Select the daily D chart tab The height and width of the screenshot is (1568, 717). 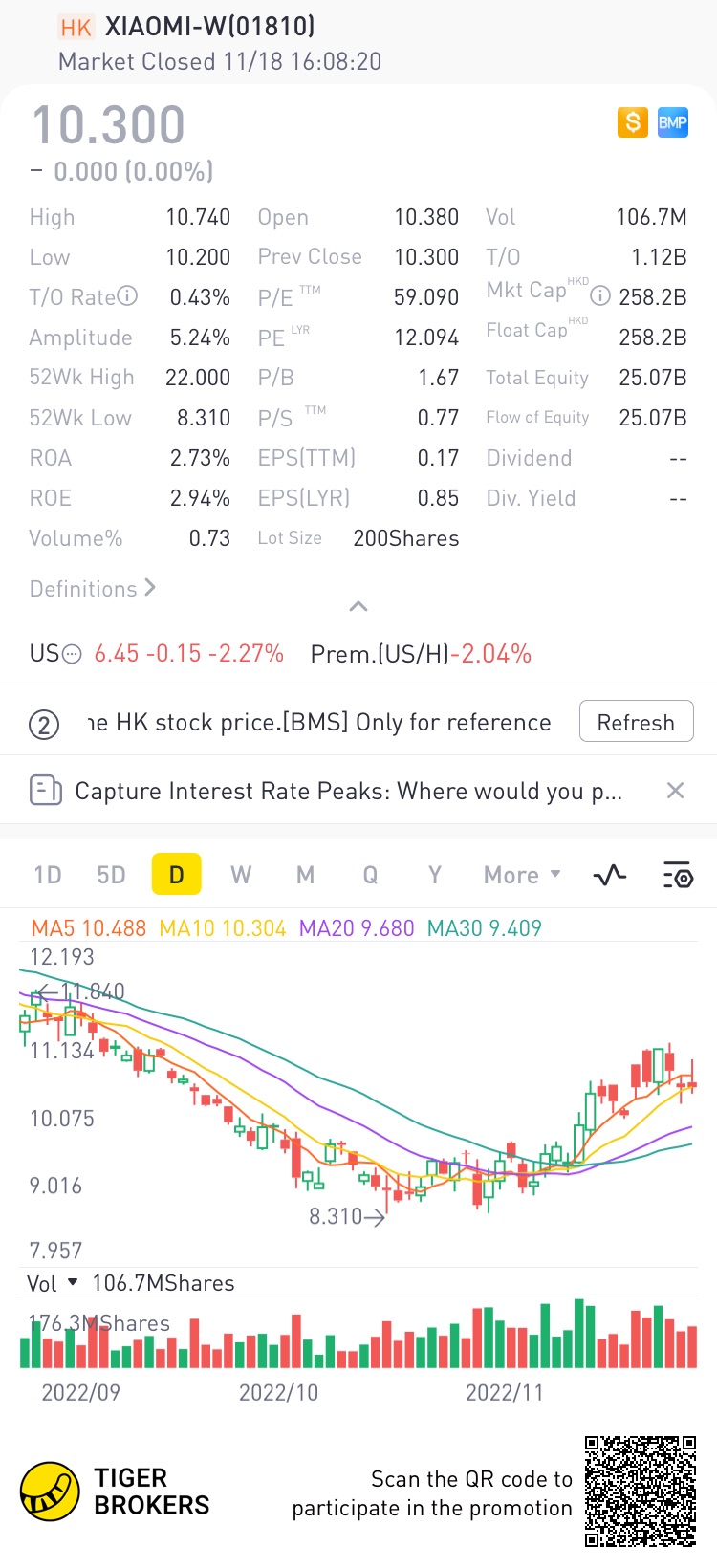point(177,875)
